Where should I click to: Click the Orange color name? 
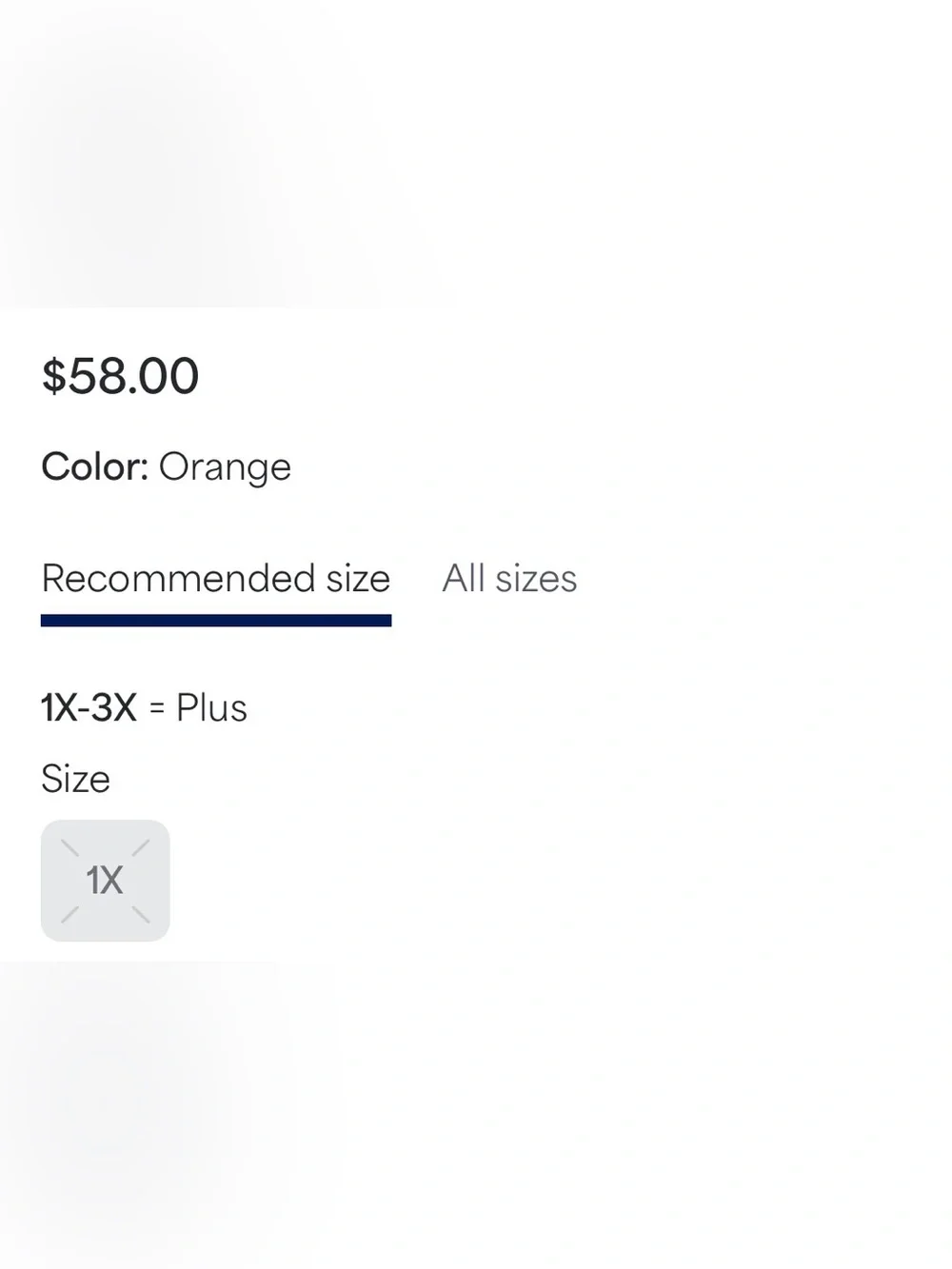[x=225, y=468]
